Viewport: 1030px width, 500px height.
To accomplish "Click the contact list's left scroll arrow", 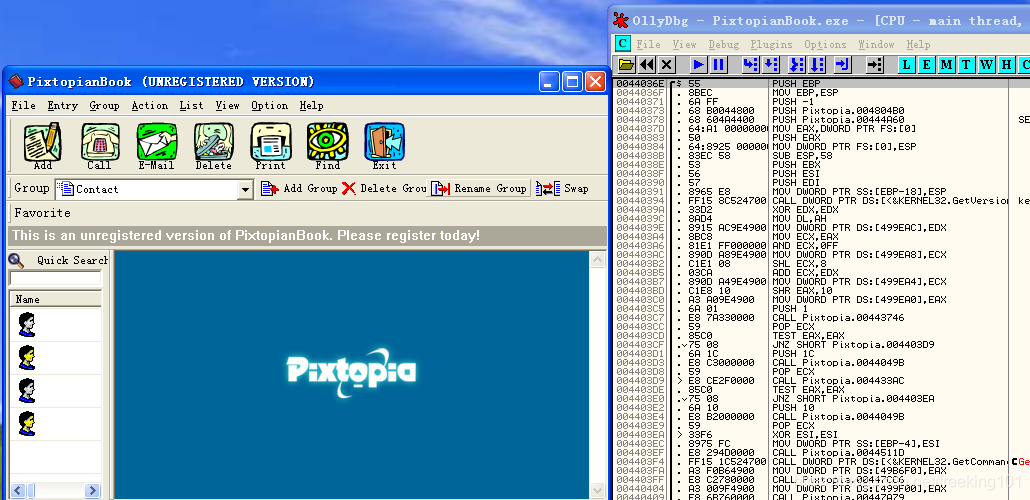I will [x=18, y=490].
